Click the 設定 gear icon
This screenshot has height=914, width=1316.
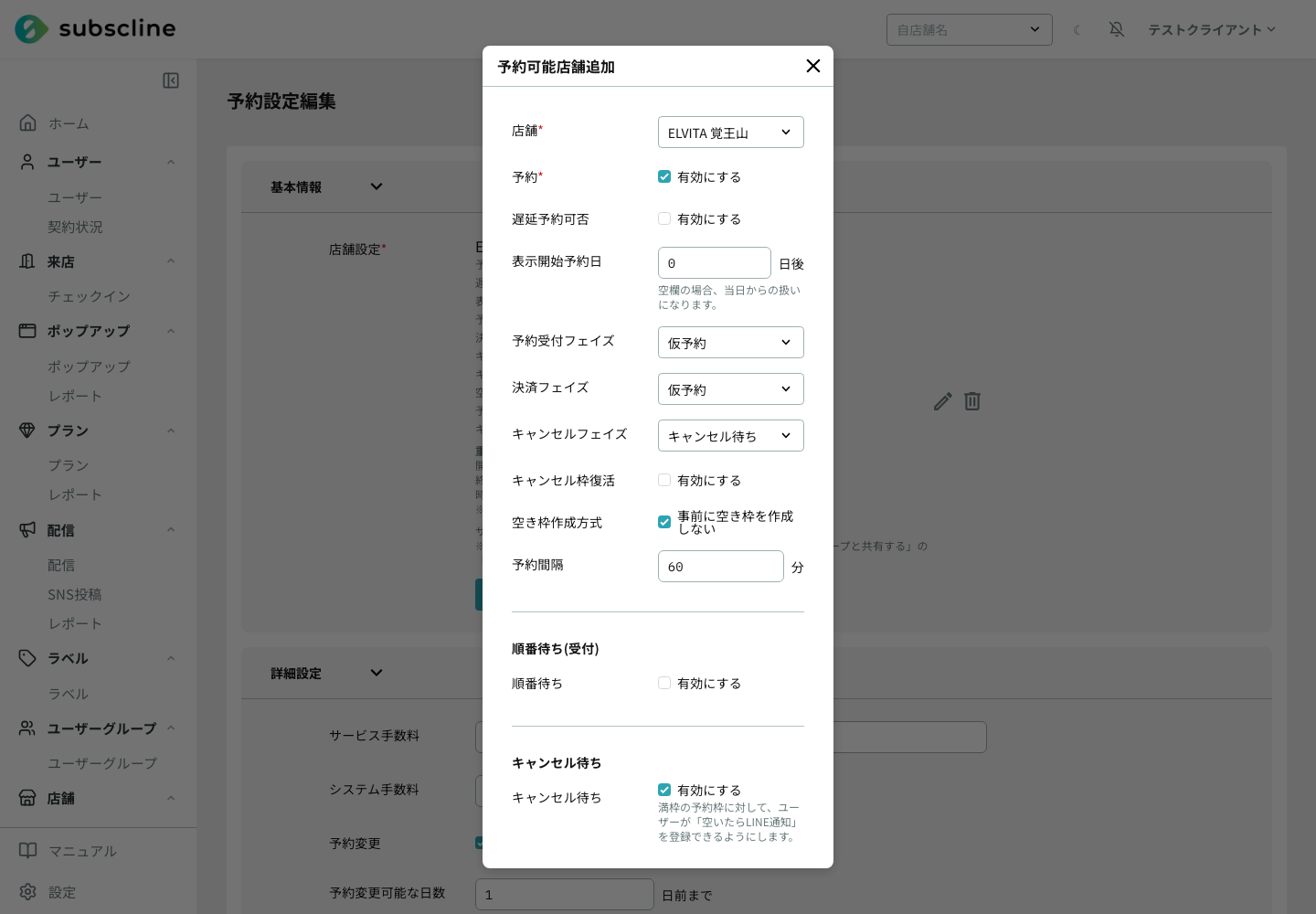coord(28,892)
